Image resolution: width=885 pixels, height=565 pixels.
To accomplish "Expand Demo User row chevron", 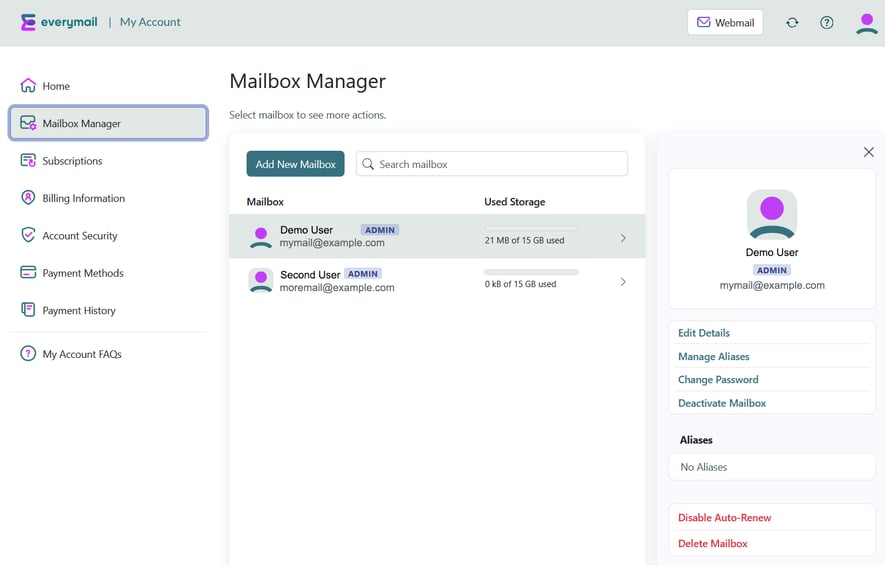I will pyautogui.click(x=623, y=238).
